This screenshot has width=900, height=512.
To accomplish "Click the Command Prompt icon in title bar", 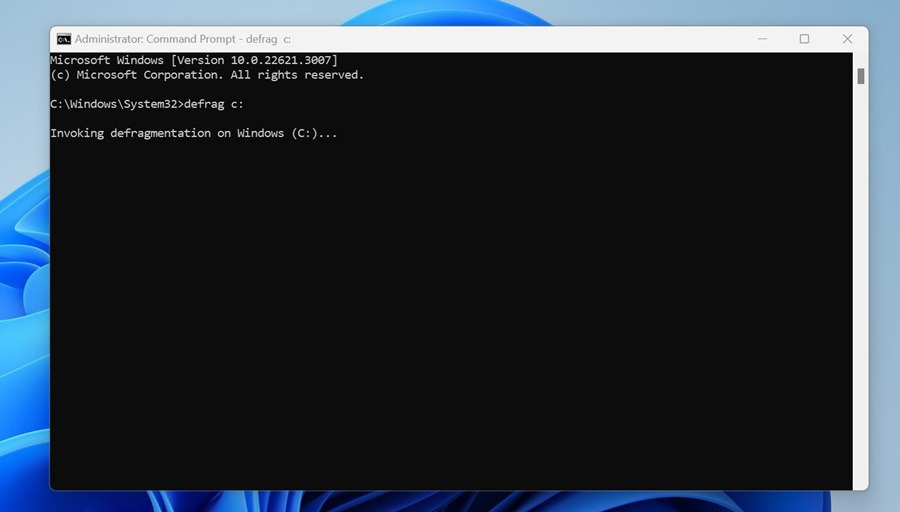I will point(64,39).
